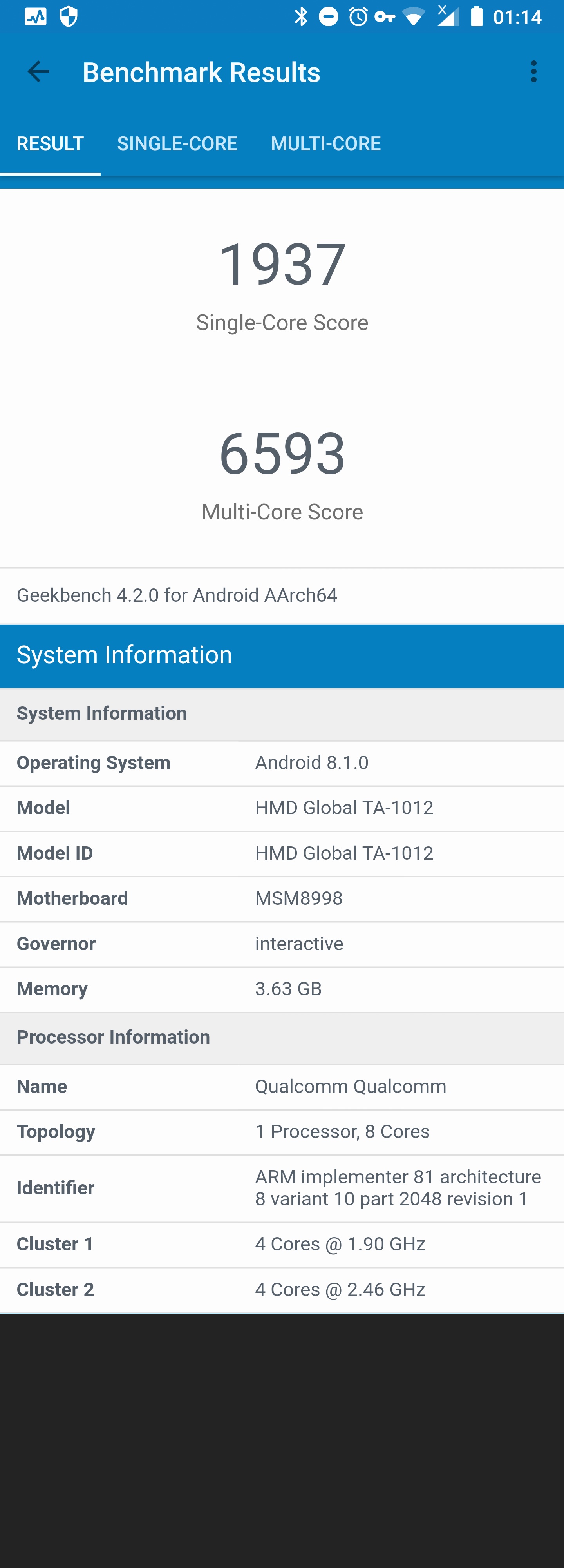
Task: Tap the Name row label
Action: coord(42,1087)
